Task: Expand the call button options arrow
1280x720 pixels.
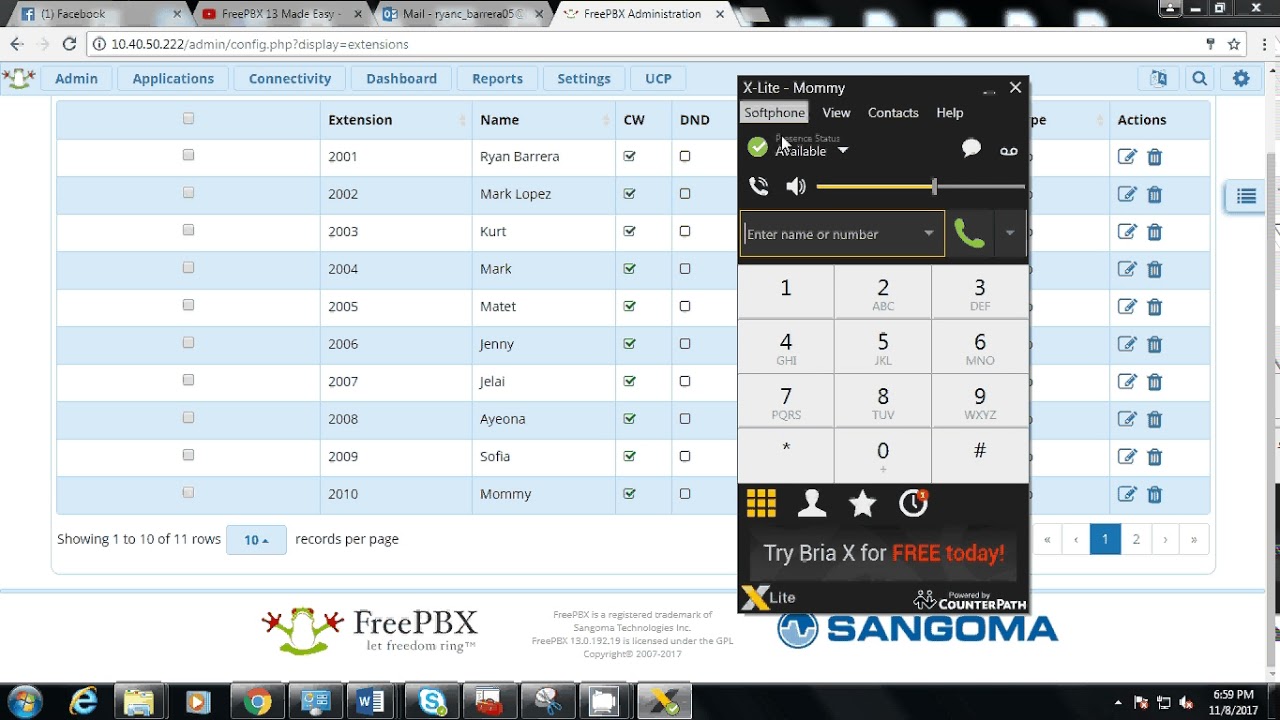Action: tap(1010, 233)
